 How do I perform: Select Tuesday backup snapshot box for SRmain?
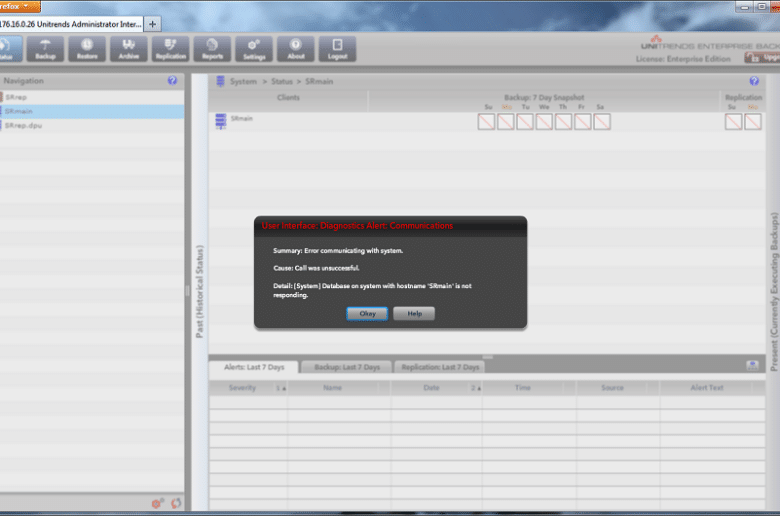pyautogui.click(x=525, y=122)
